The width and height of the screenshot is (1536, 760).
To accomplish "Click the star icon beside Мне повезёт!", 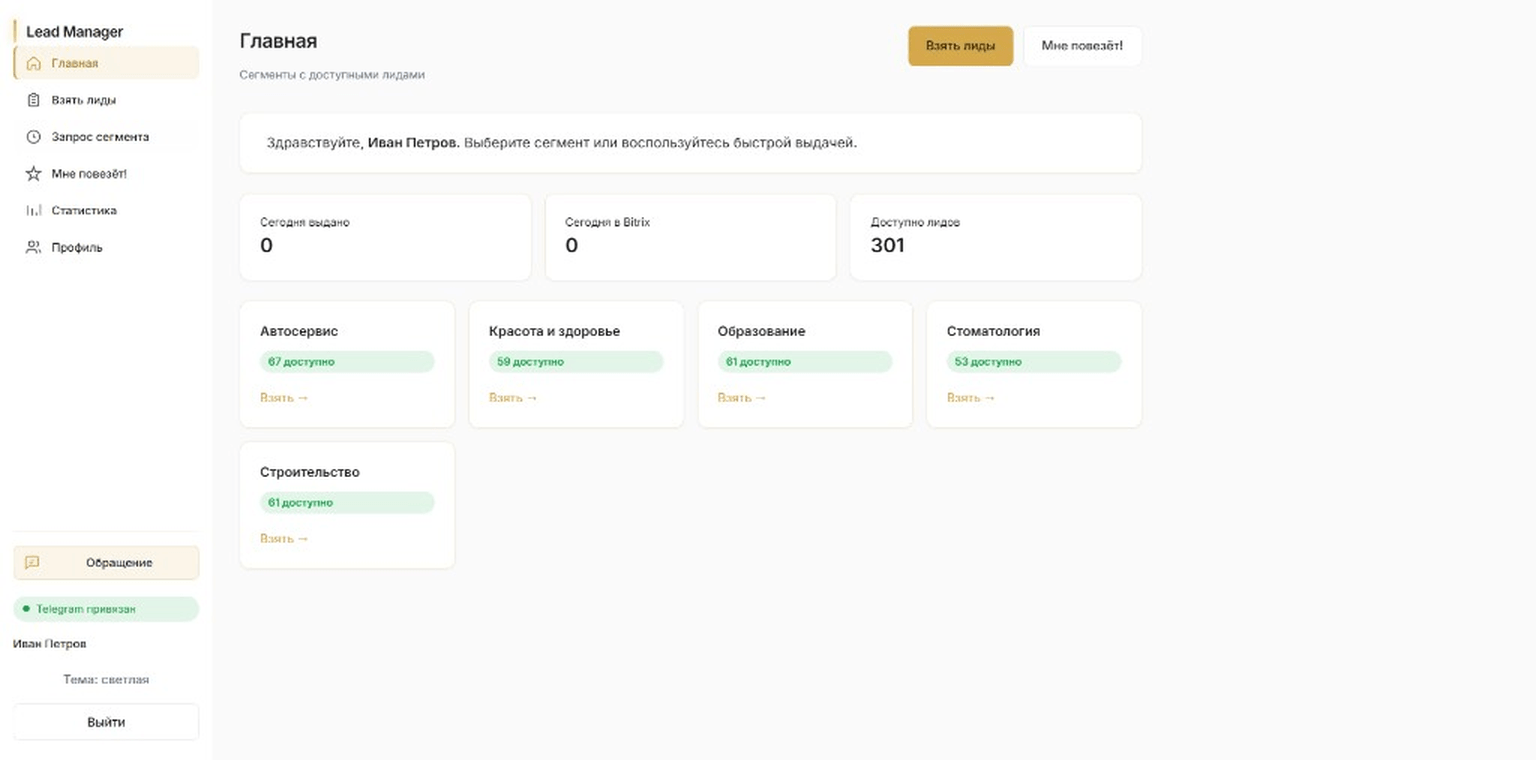I will click(x=33, y=174).
